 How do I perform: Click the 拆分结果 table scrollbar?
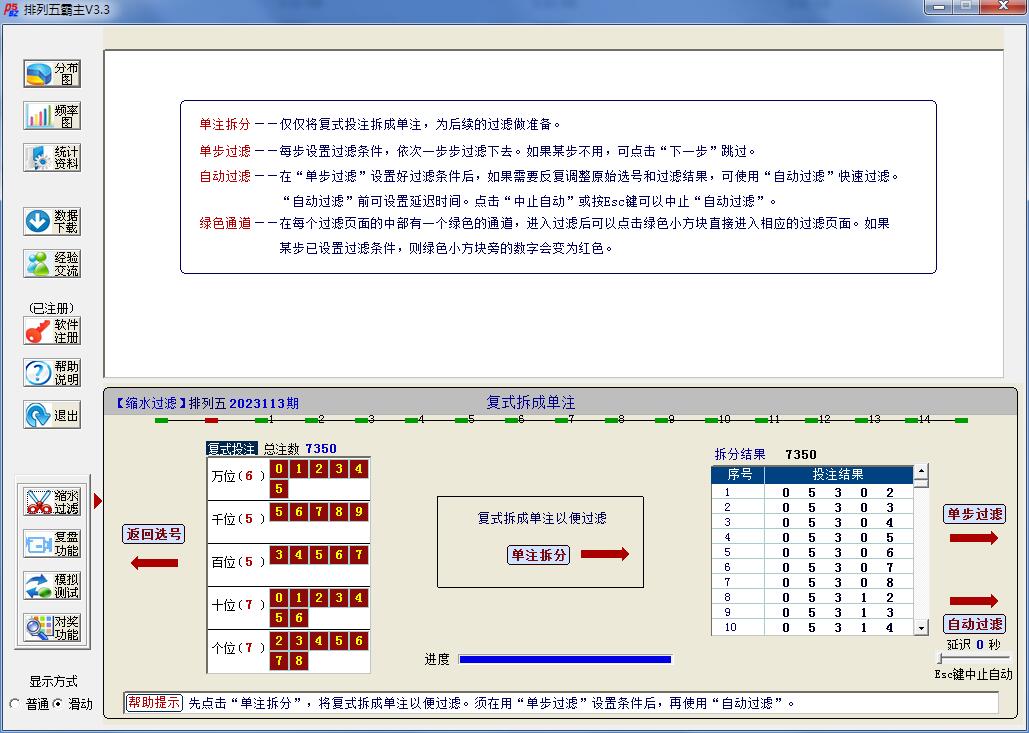coord(921,550)
